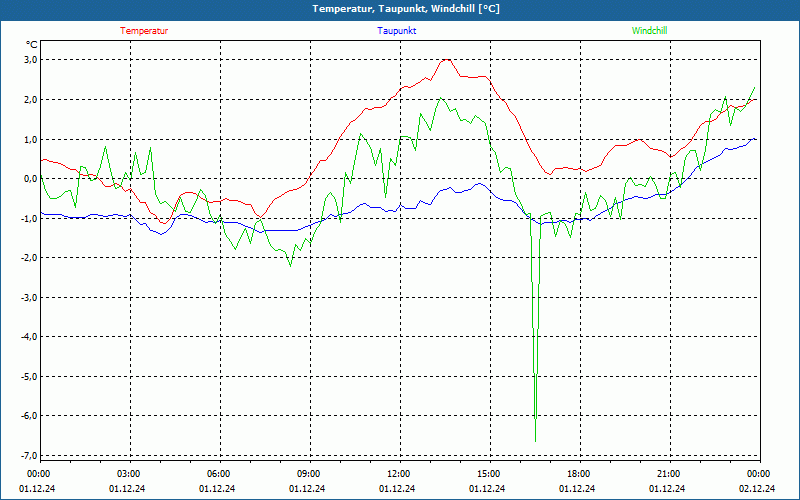Click the -4,0 y-axis label
Screen dimensions: 800x500
pyautogui.click(x=30, y=337)
